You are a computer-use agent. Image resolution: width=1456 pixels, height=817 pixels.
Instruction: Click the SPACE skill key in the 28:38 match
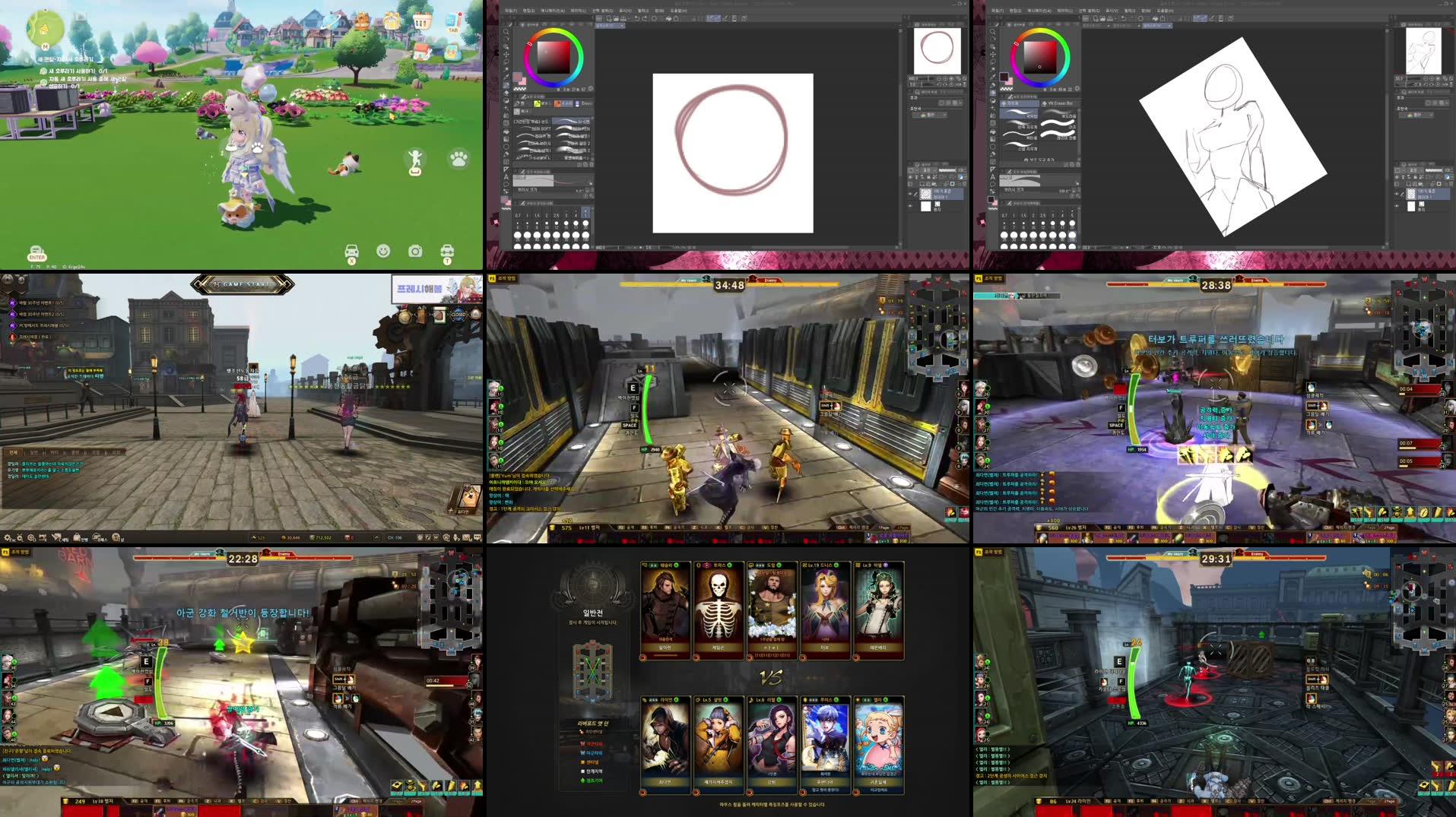(x=1115, y=426)
